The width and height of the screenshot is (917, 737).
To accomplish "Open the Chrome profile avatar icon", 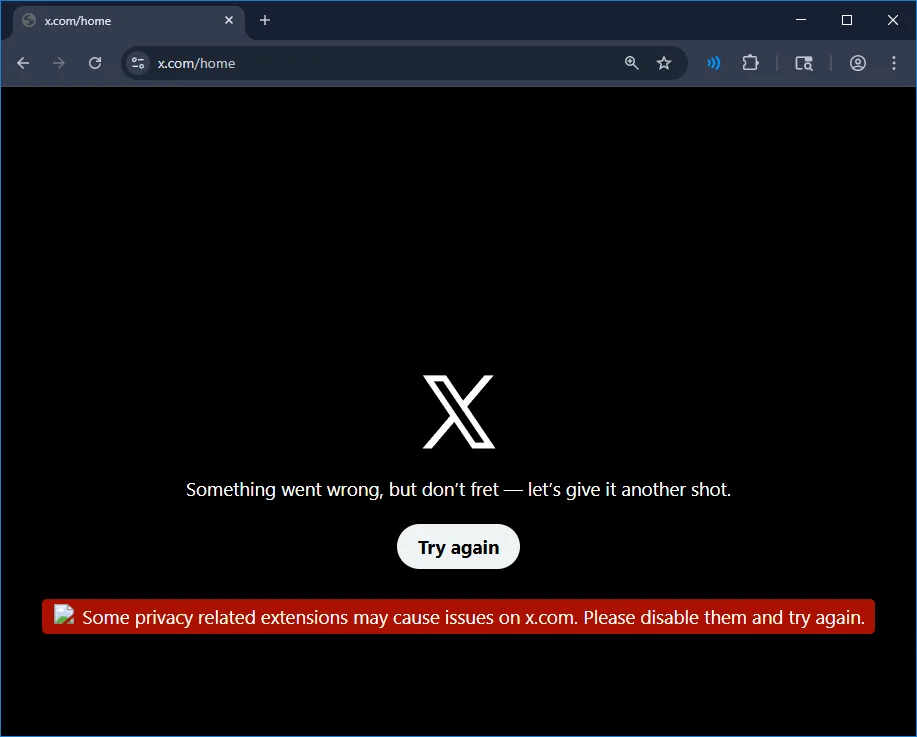I will click(857, 62).
